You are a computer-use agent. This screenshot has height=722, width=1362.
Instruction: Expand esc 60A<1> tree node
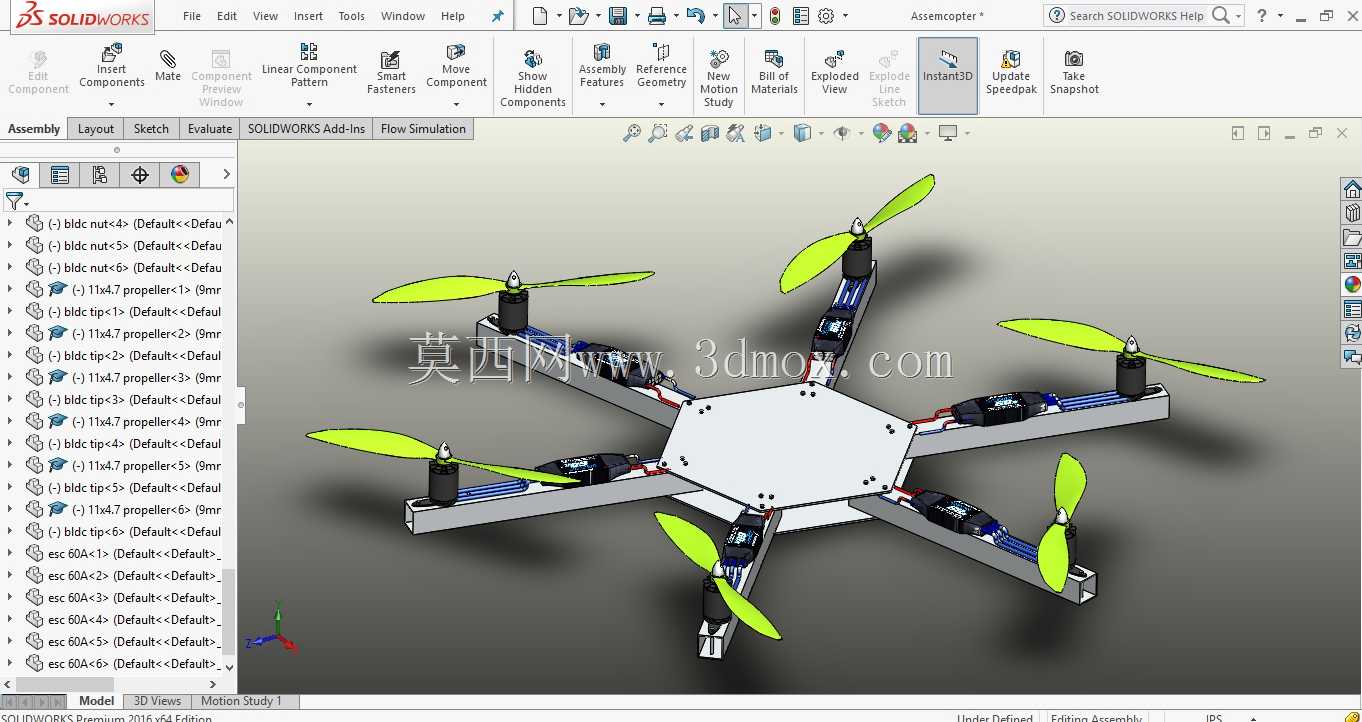pyautogui.click(x=10, y=553)
